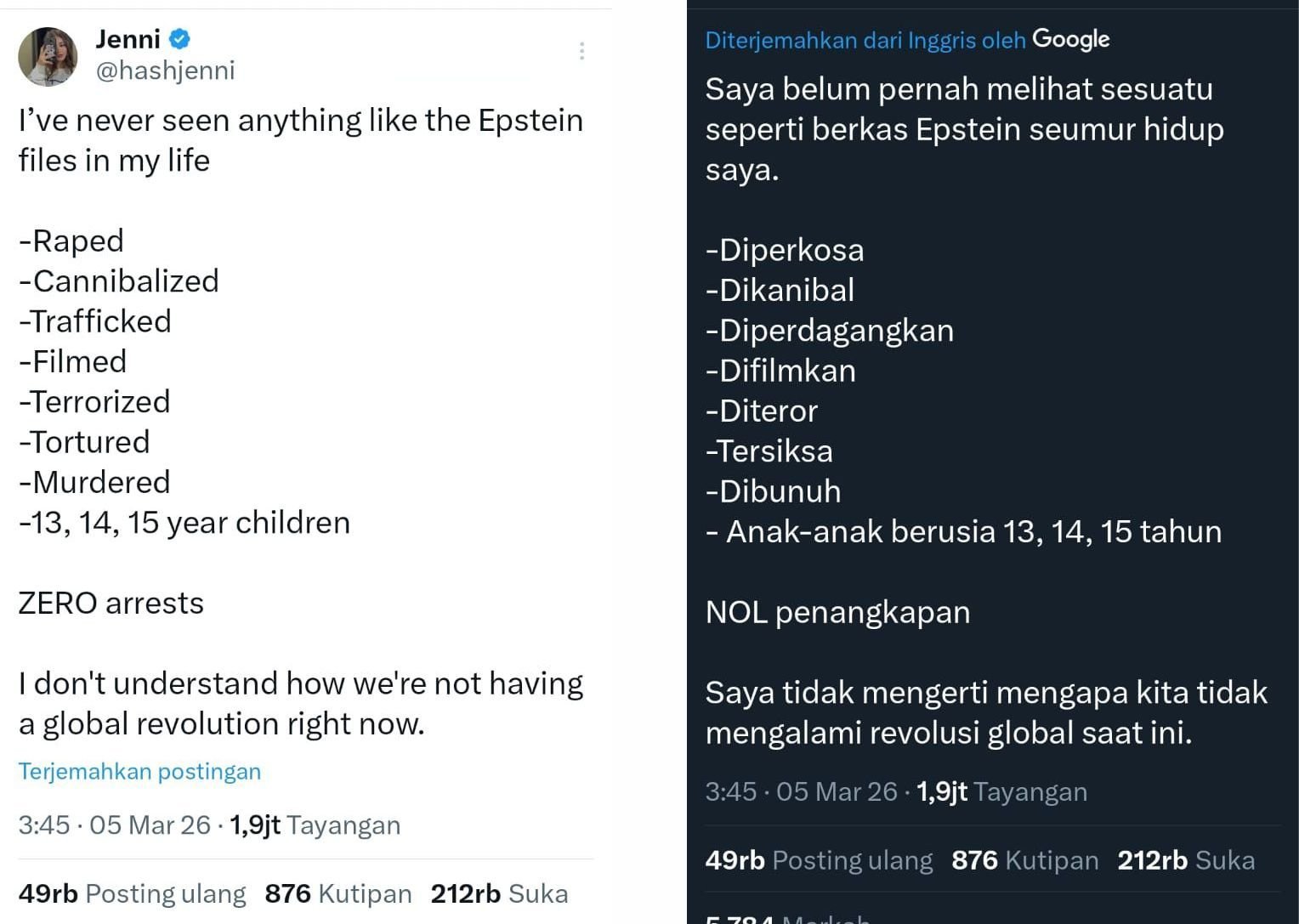This screenshot has width=1299, height=924.
Task: Open Jenni's profile avatar photo
Action: click(x=48, y=56)
